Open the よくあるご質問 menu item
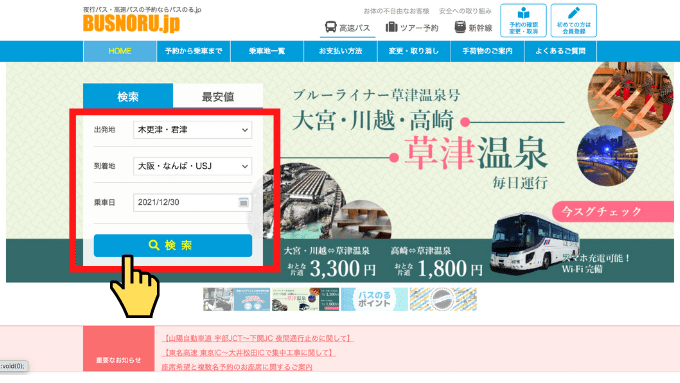This screenshot has height=383, width=680. pos(560,51)
